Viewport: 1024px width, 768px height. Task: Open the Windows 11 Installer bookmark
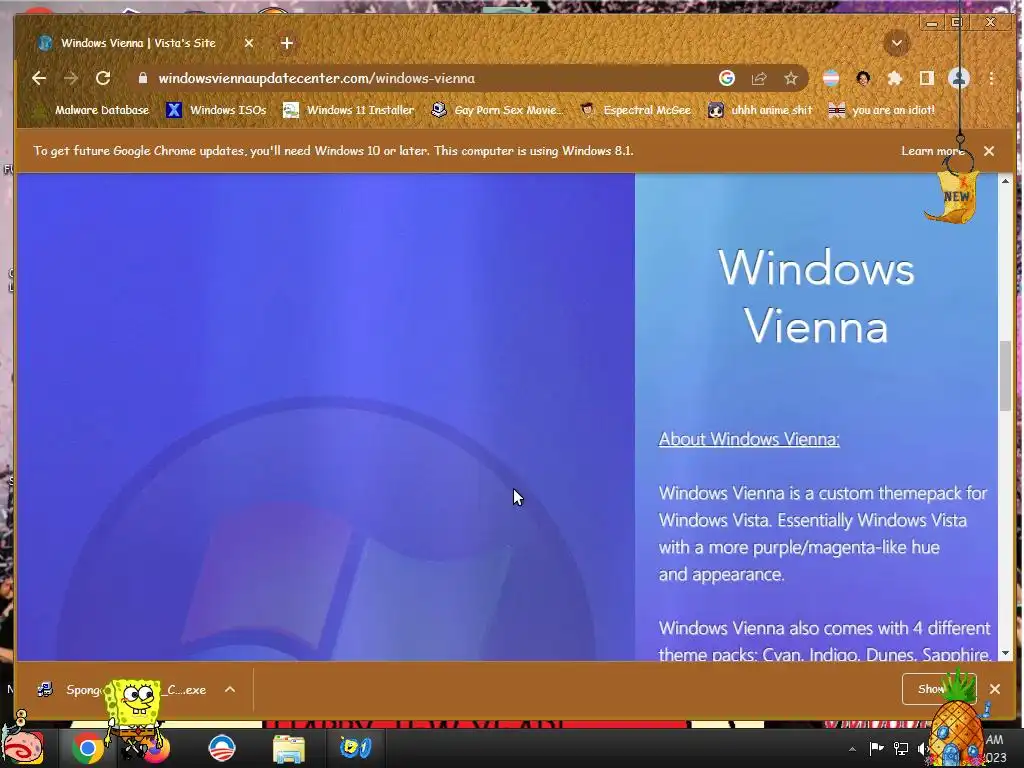(348, 110)
